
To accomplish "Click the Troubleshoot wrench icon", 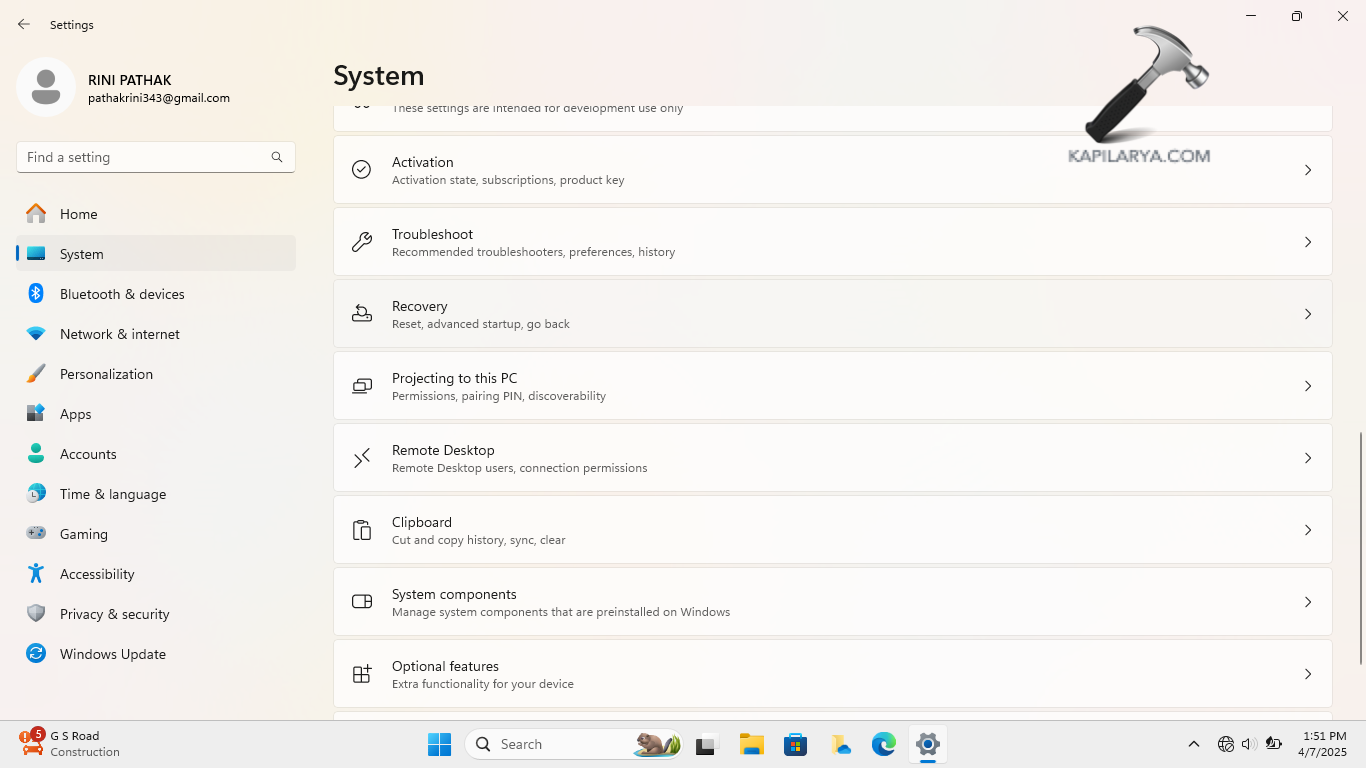I will [362, 242].
